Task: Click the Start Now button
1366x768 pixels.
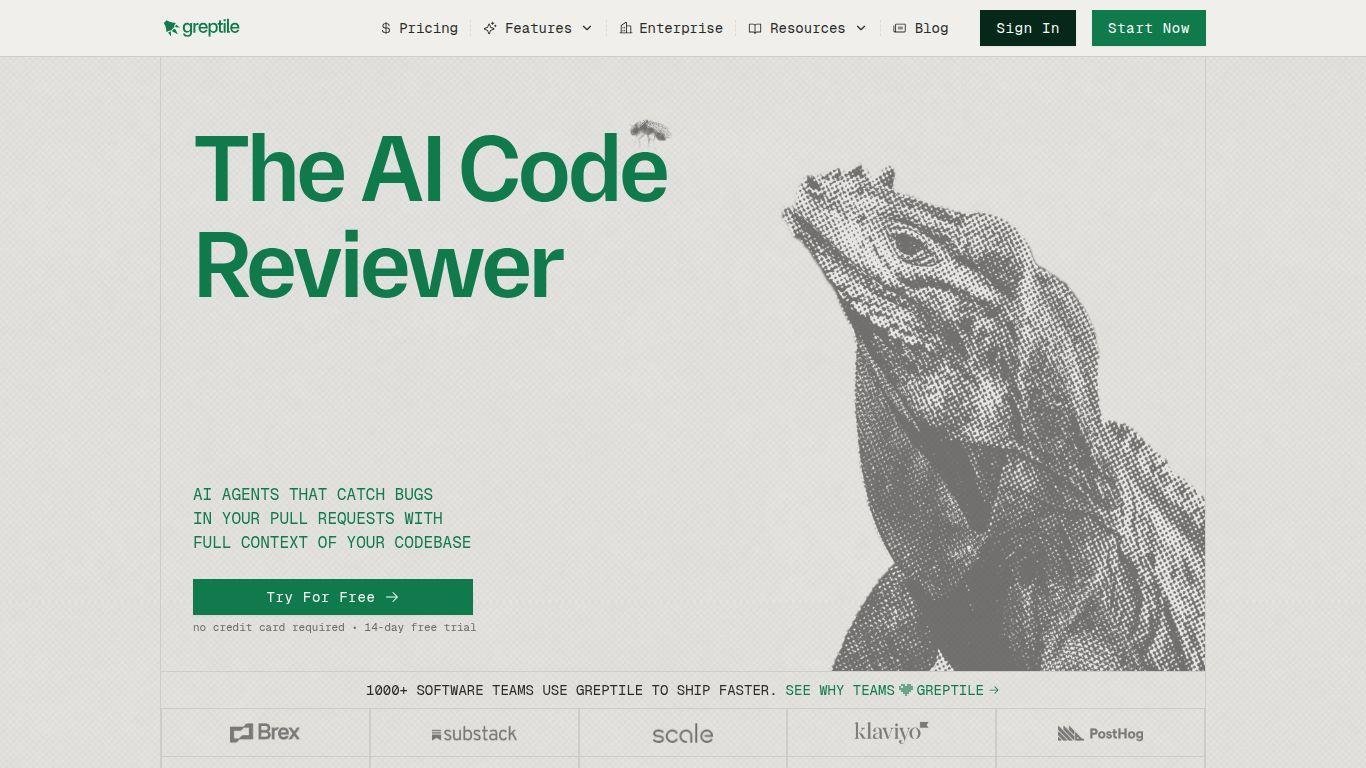Action: pos(1148,28)
